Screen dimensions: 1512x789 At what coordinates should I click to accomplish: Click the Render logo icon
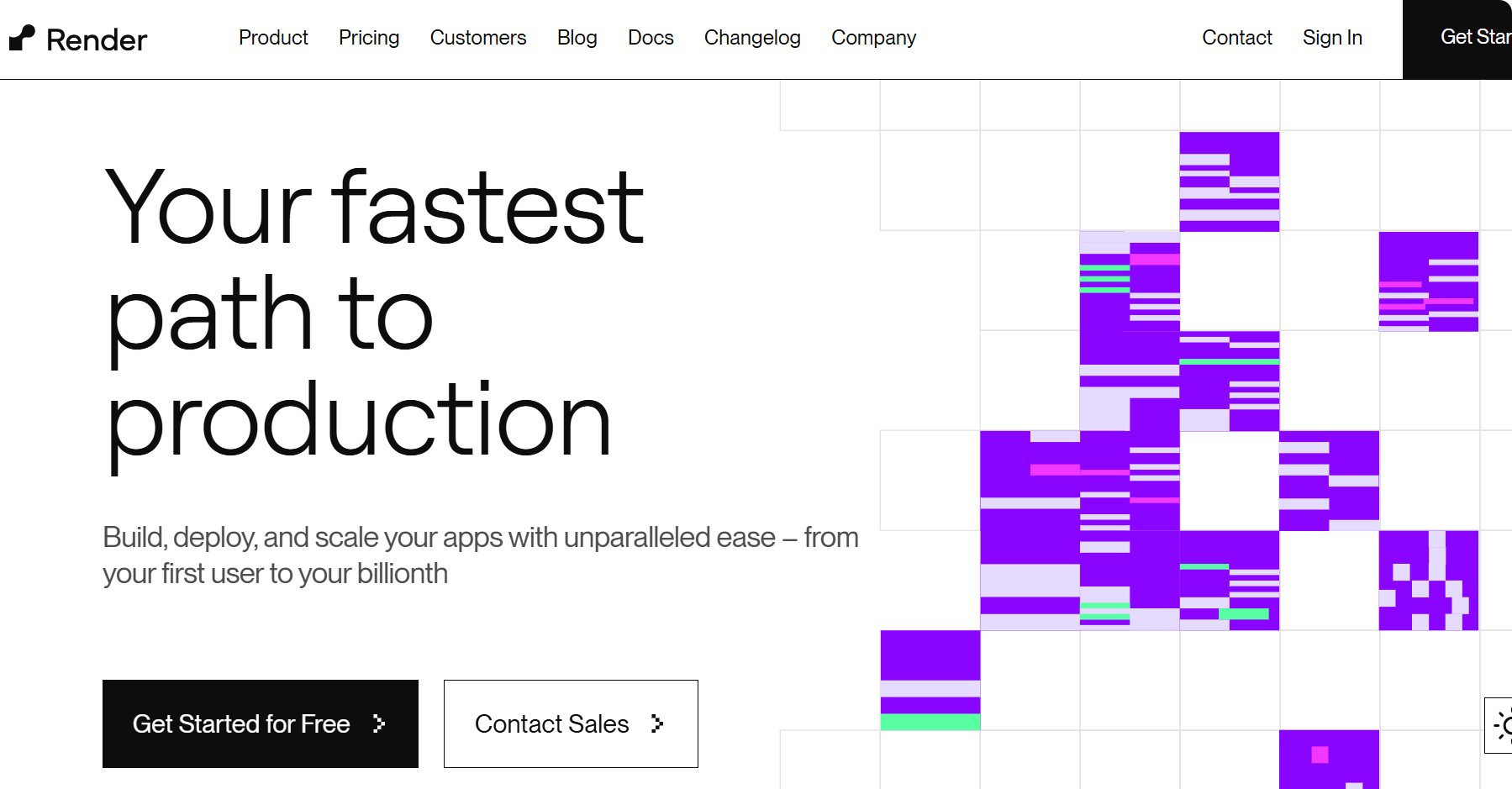22,38
